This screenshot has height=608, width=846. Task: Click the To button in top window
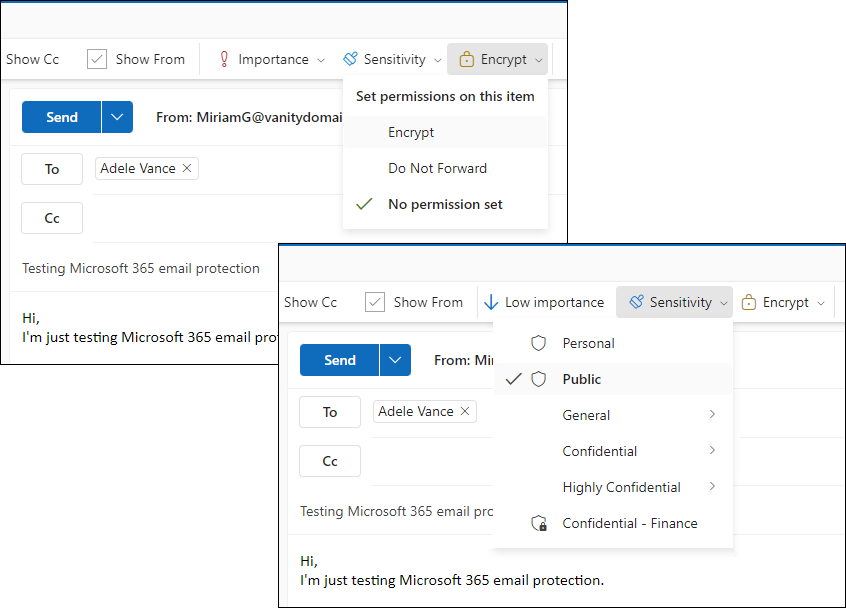(52, 169)
